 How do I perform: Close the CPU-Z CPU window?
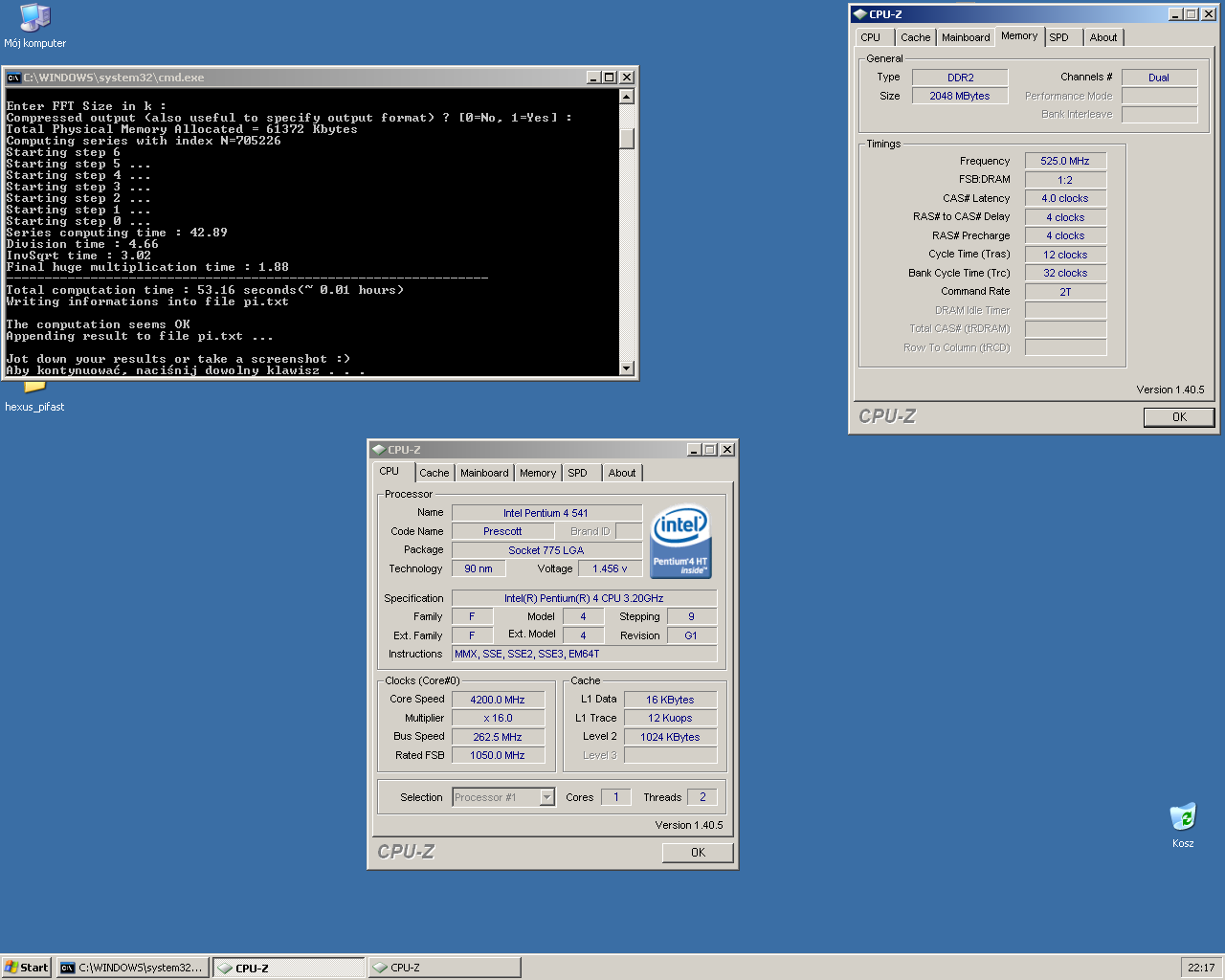pyautogui.click(x=727, y=450)
